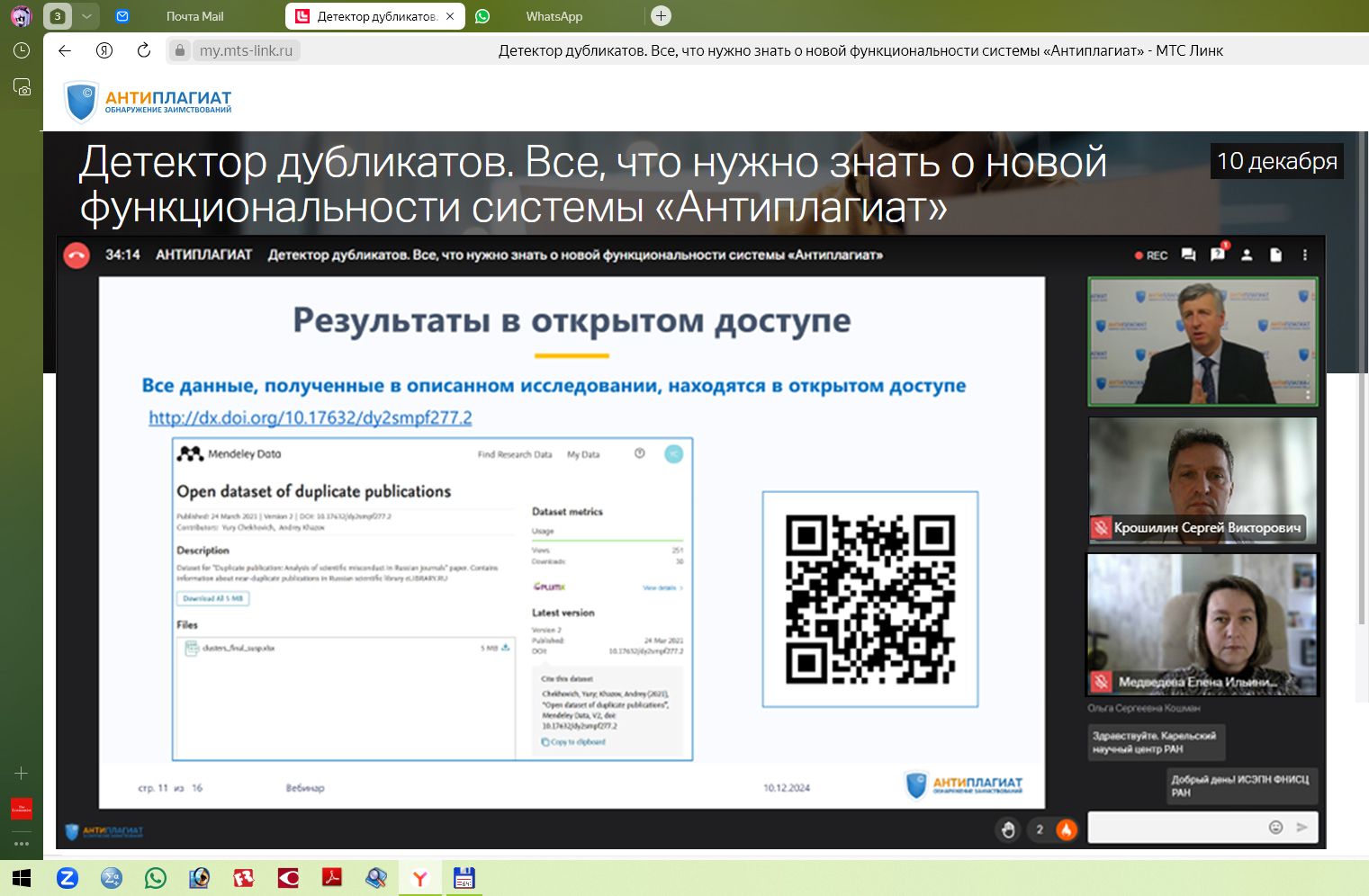
Task: Click the webinar title in page header
Action: 594,184
